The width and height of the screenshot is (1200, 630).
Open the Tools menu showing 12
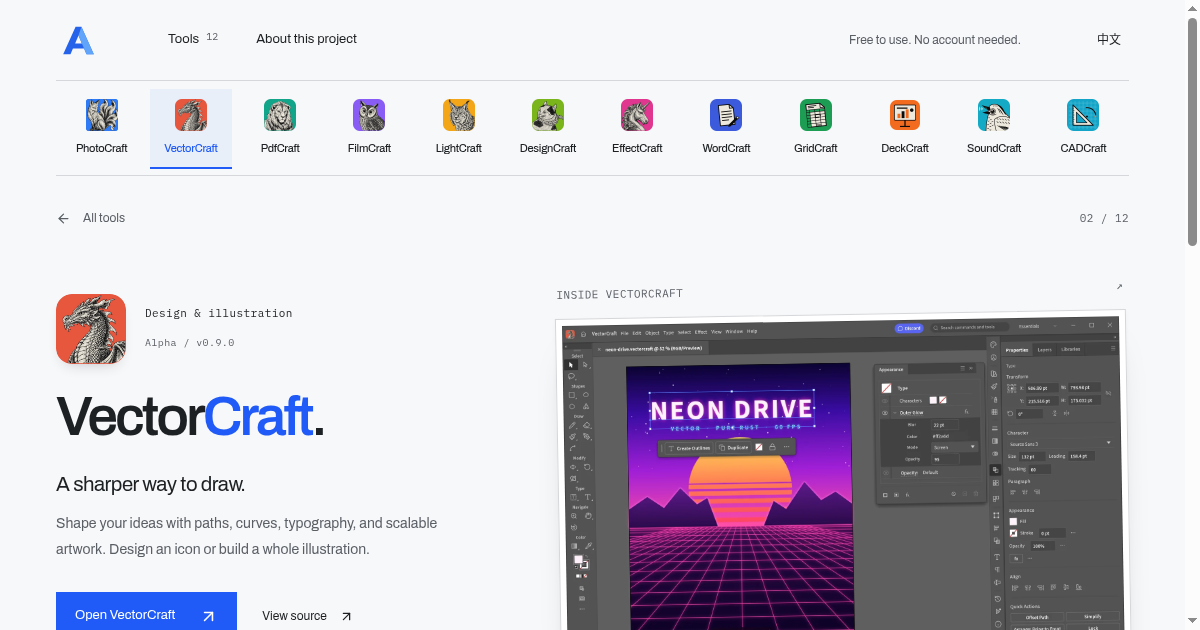tap(193, 39)
